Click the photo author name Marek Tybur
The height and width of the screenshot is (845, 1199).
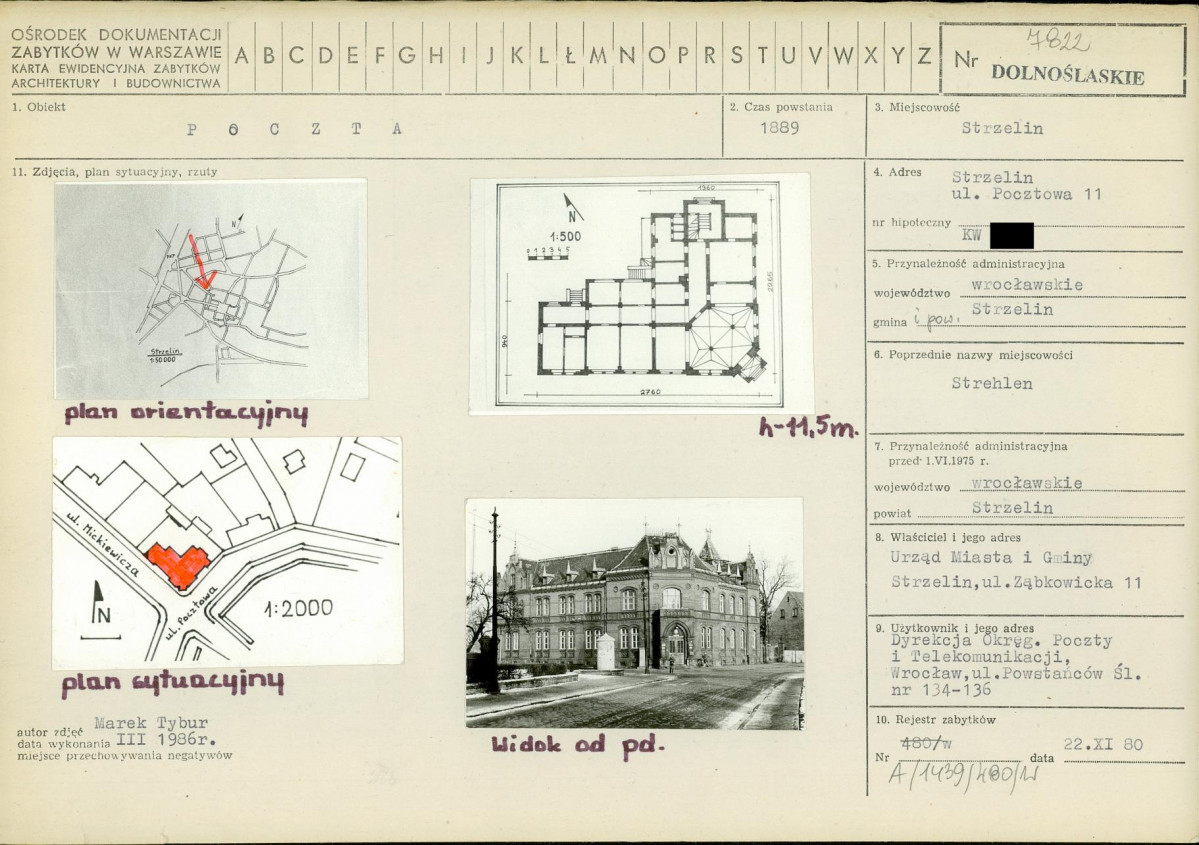coord(151,723)
